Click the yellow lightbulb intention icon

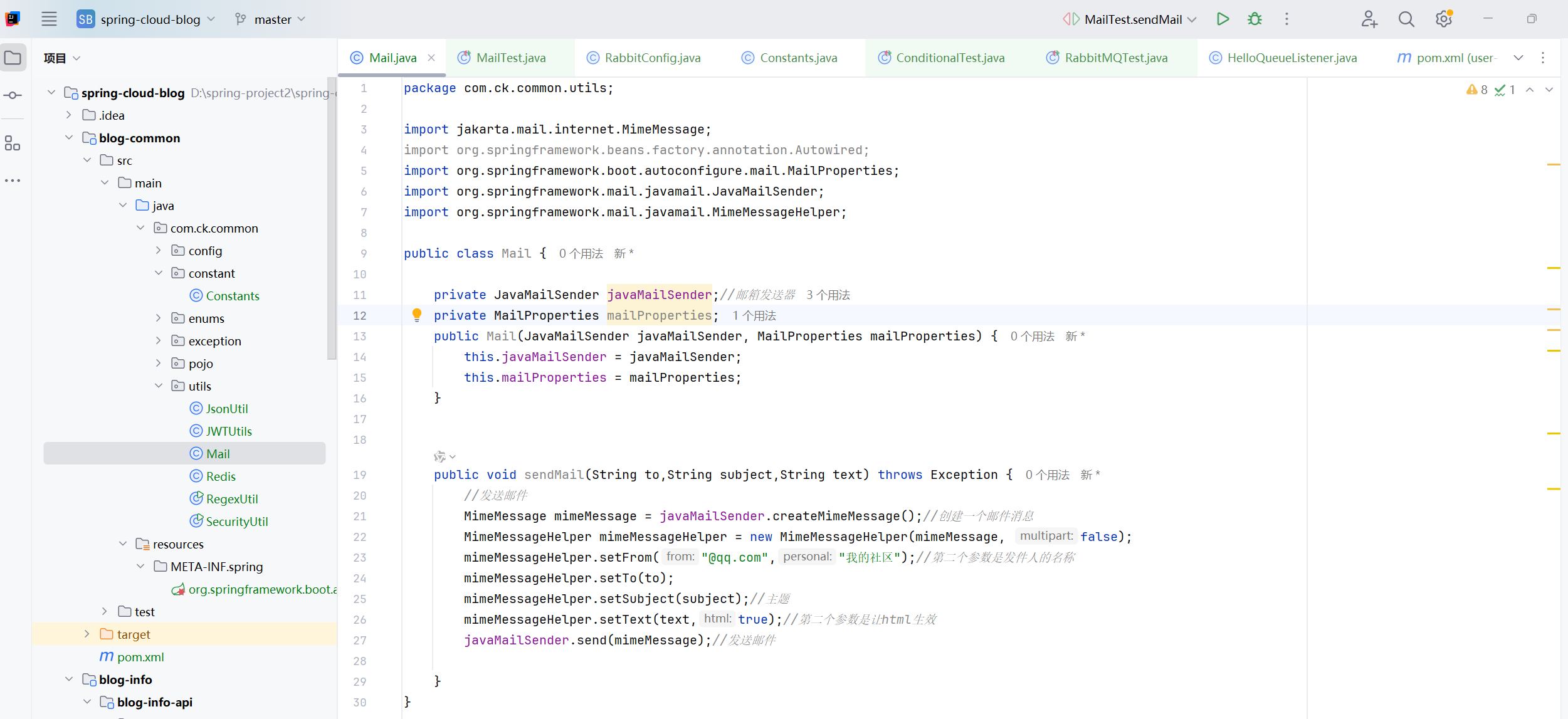point(417,315)
